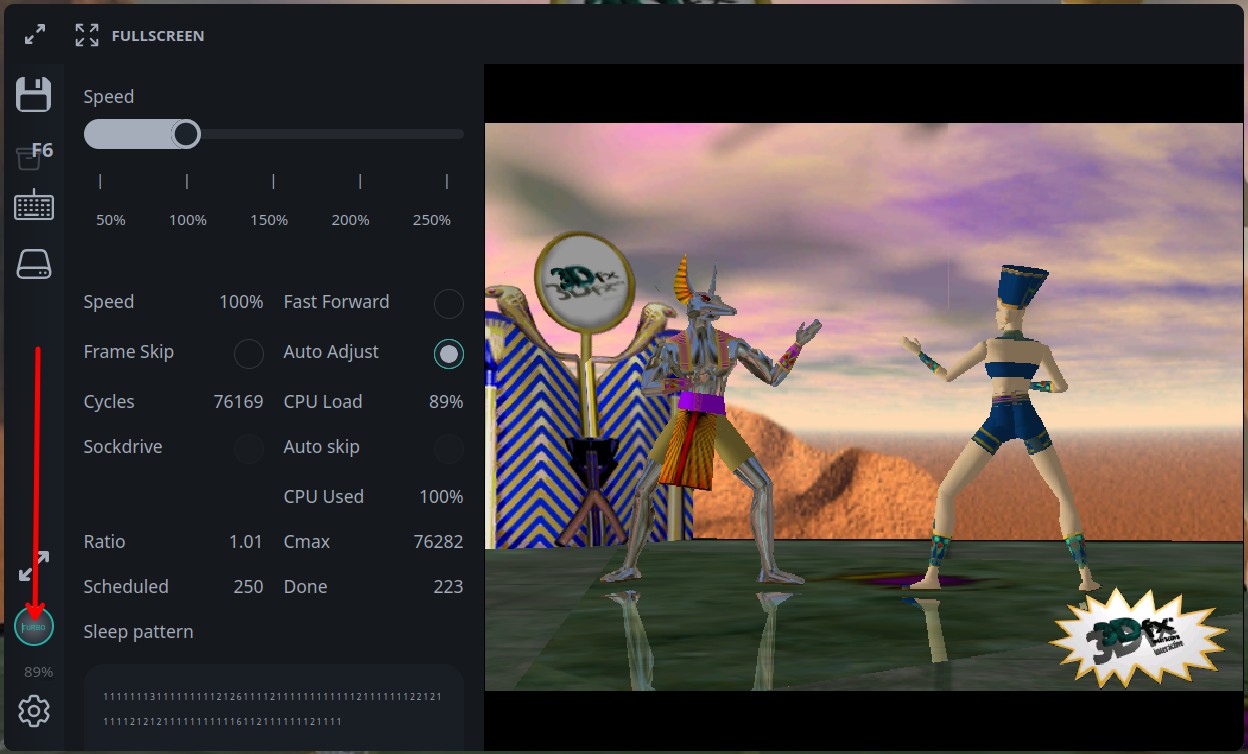Viewport: 1248px width, 754px height.
Task: Click the round turbo button in sidebar
Action: 34,627
